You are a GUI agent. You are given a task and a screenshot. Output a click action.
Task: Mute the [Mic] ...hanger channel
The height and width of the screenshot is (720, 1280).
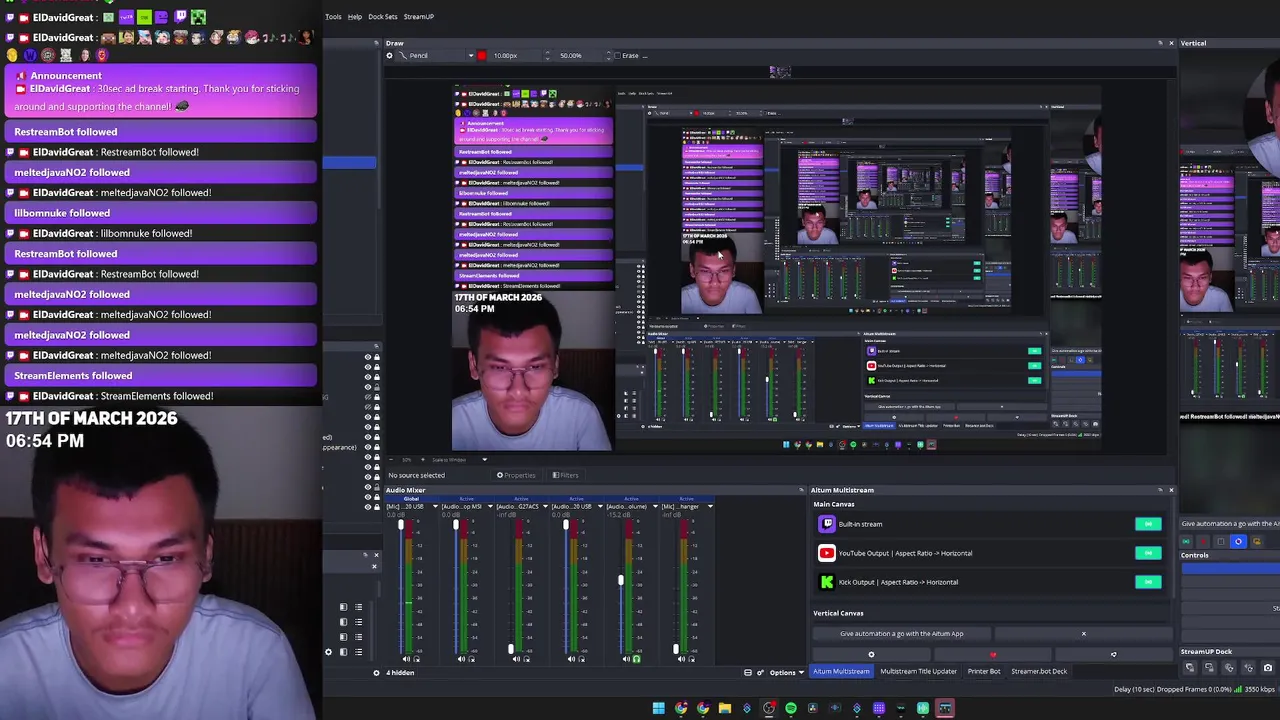(x=681, y=659)
